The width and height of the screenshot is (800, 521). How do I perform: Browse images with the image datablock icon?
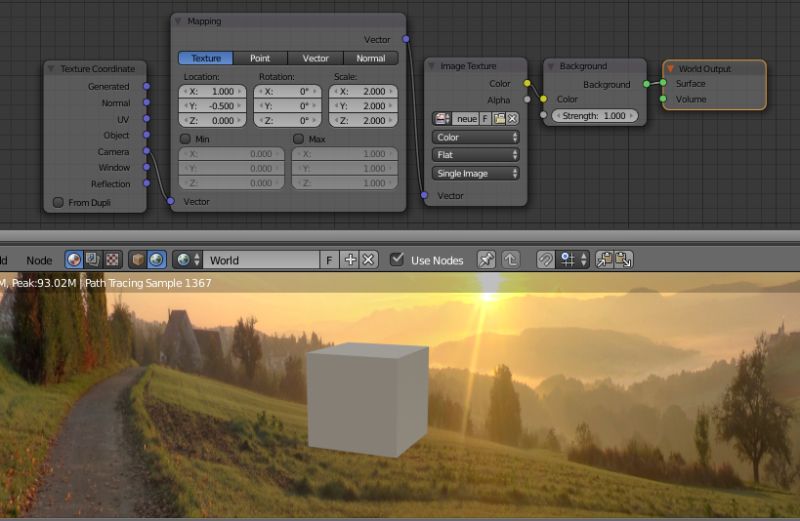442,119
